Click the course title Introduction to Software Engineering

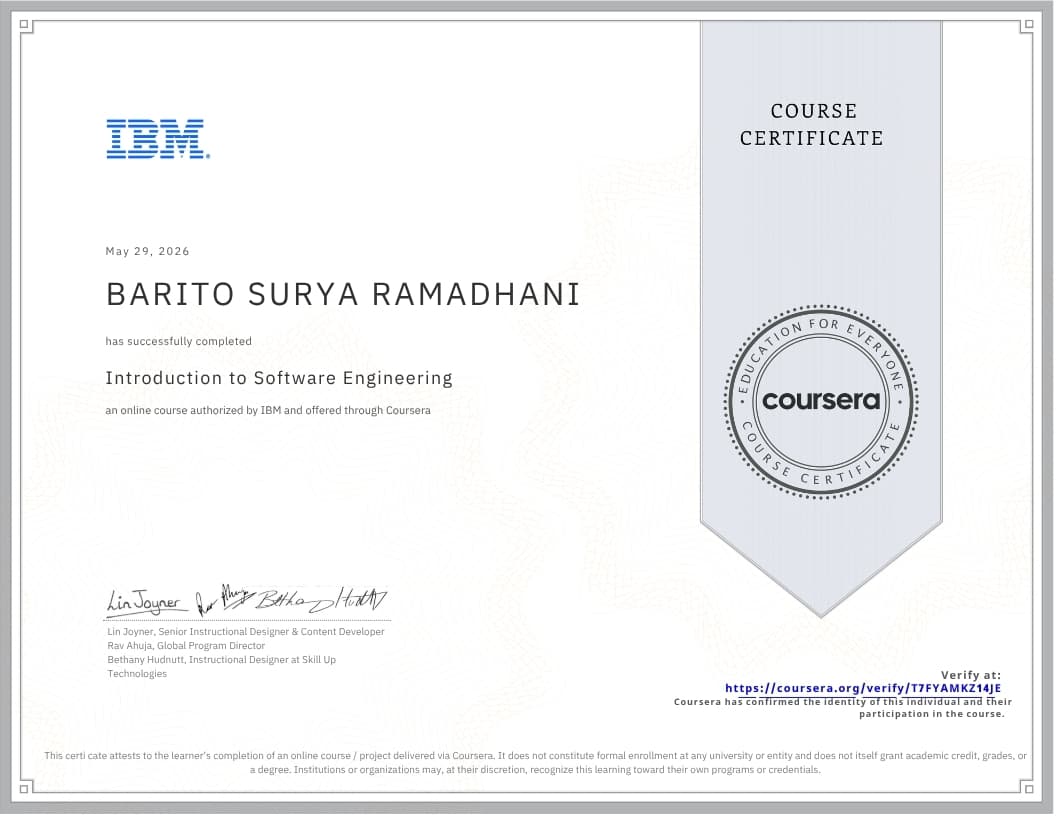[x=279, y=378]
